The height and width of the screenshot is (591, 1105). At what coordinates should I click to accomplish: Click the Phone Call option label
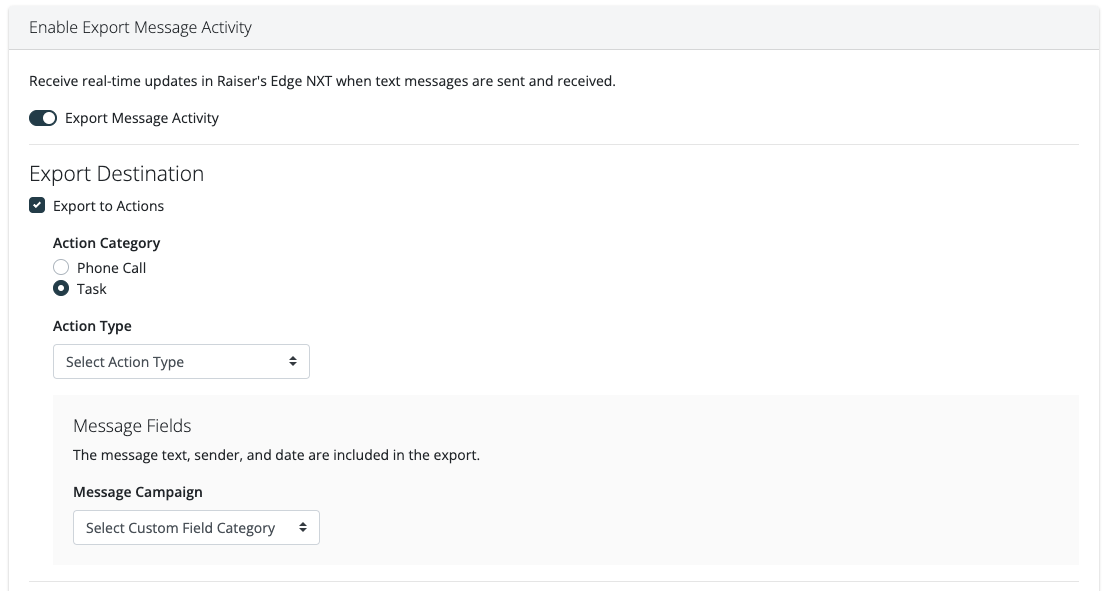111,268
